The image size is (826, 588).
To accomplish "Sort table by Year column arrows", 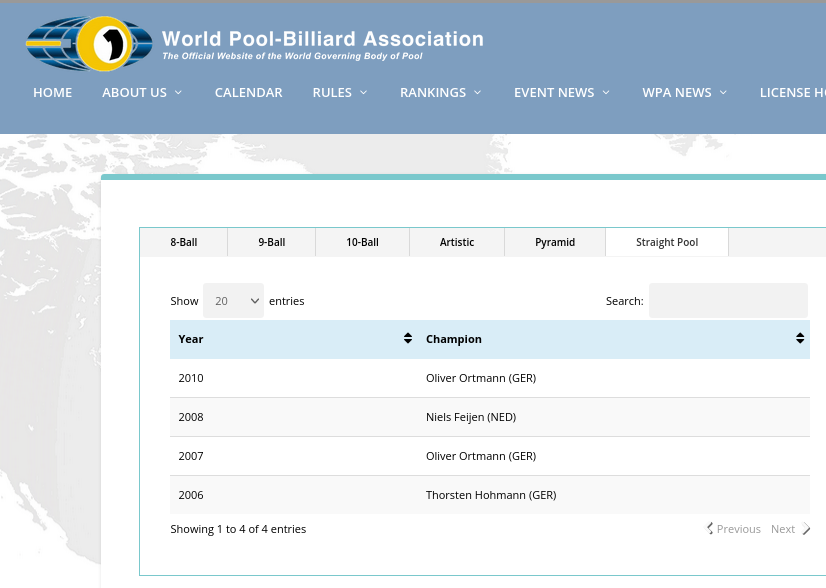I will pyautogui.click(x=408, y=339).
